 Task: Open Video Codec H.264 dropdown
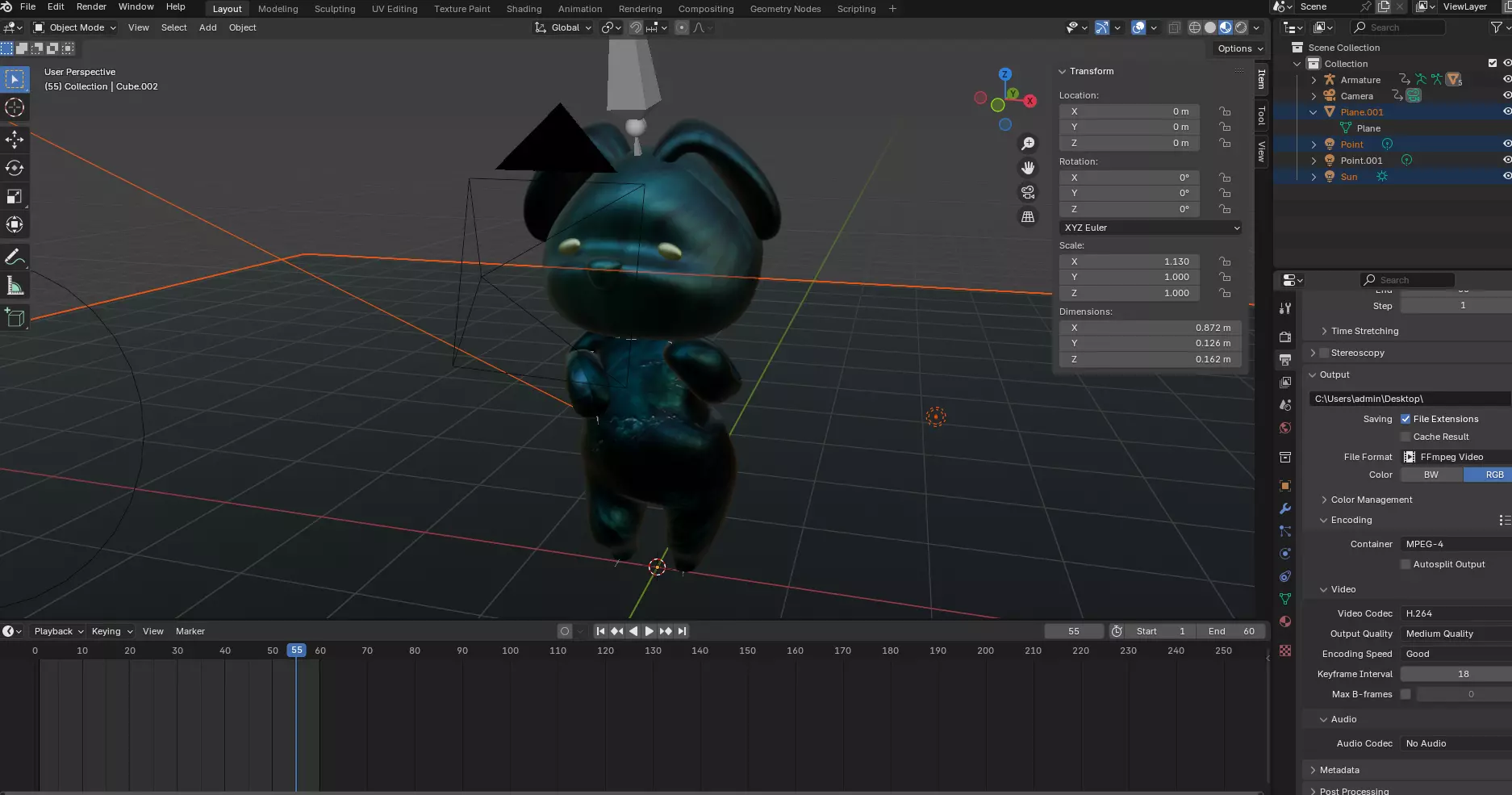pos(1456,613)
